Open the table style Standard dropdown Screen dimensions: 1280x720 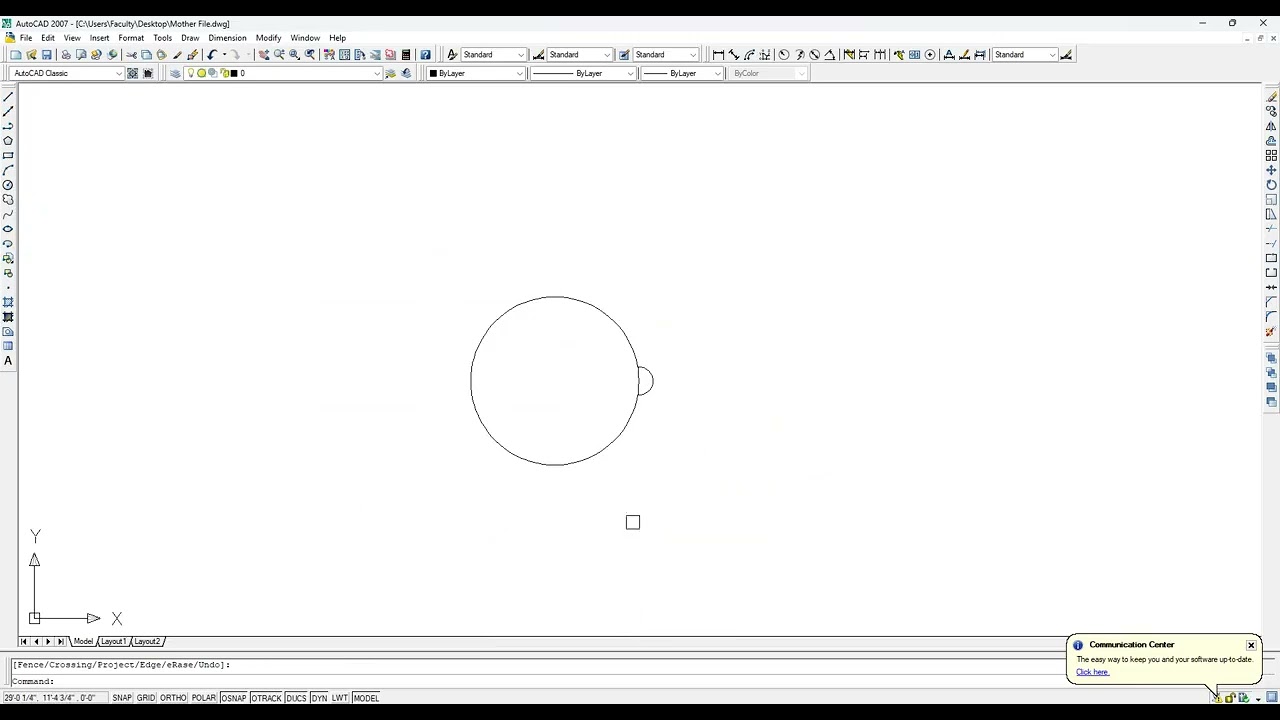click(x=665, y=55)
